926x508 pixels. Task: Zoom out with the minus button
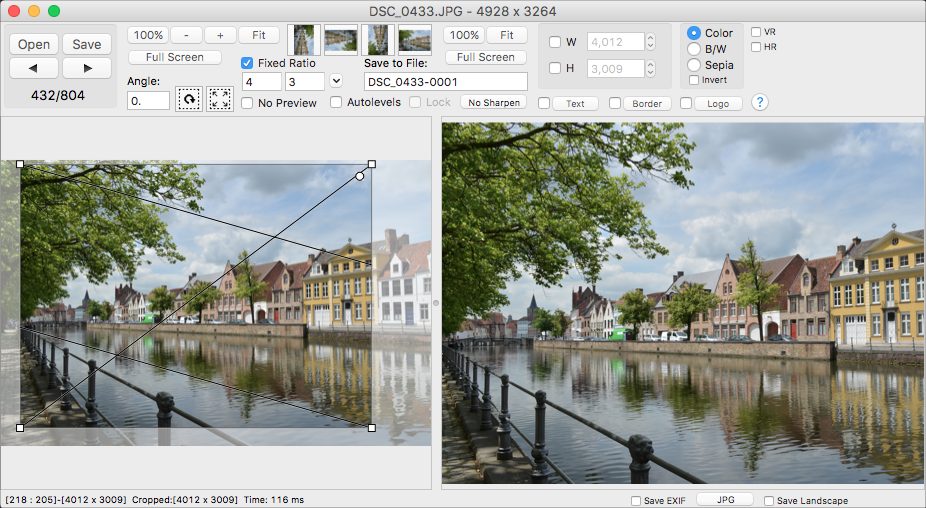coord(186,35)
